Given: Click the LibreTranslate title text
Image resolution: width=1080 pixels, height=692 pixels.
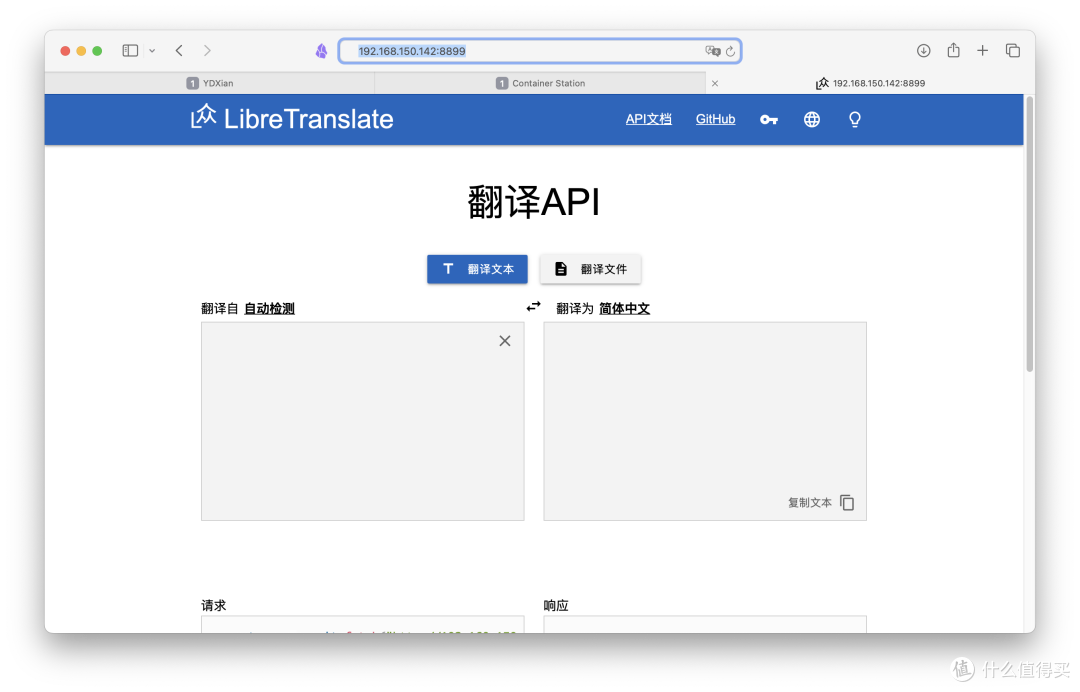Looking at the screenshot, I should point(308,119).
